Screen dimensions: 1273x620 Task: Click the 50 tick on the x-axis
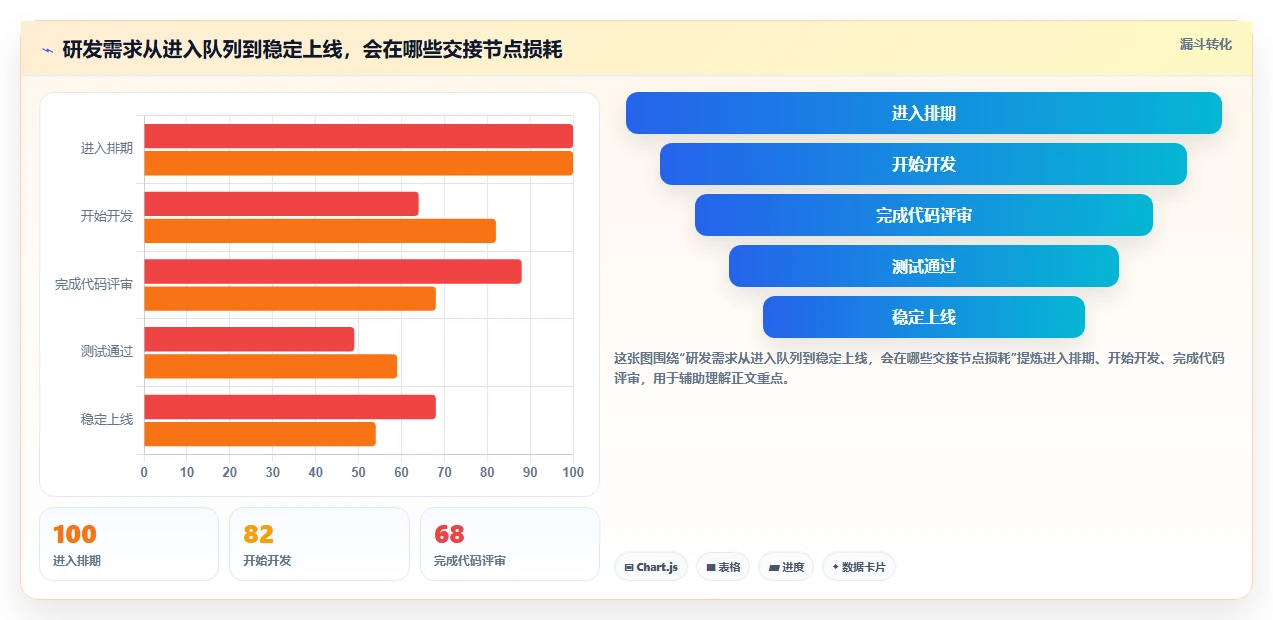(x=358, y=472)
